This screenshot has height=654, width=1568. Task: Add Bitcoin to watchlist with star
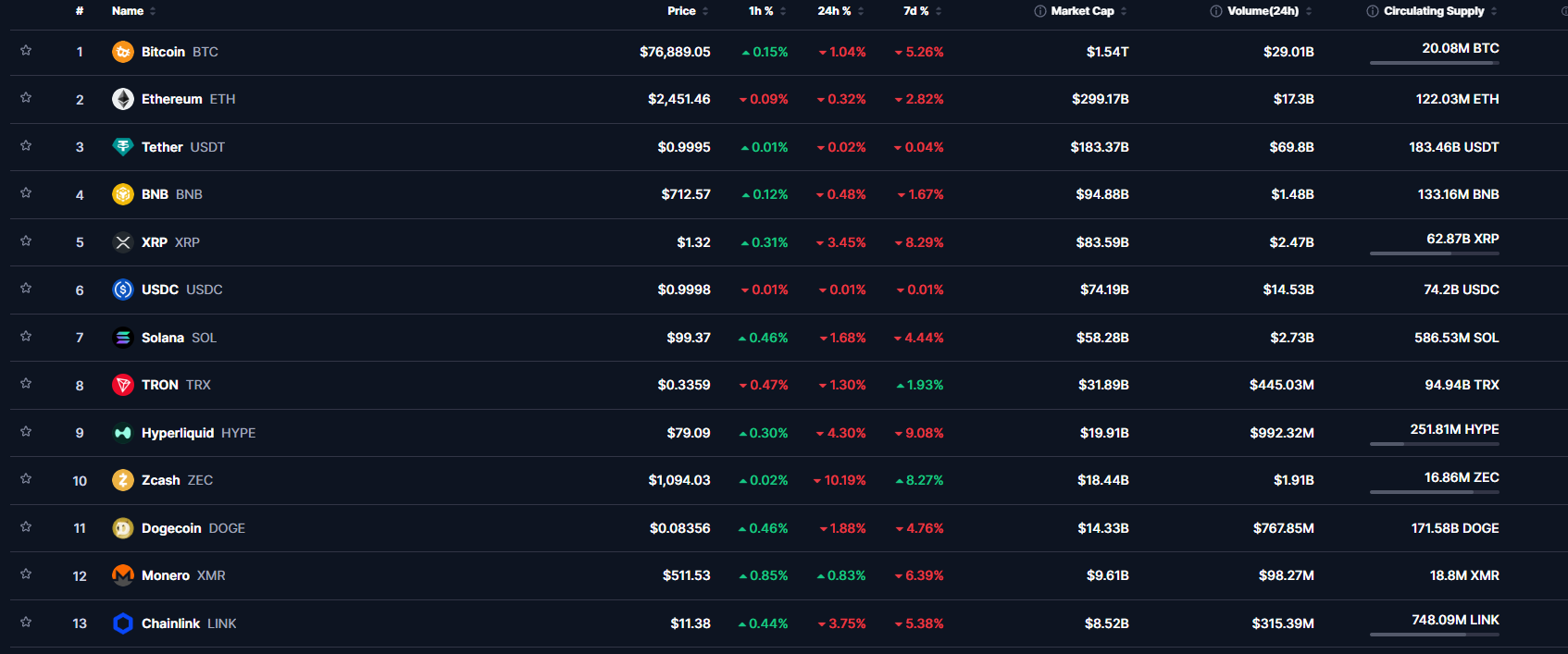[x=26, y=50]
